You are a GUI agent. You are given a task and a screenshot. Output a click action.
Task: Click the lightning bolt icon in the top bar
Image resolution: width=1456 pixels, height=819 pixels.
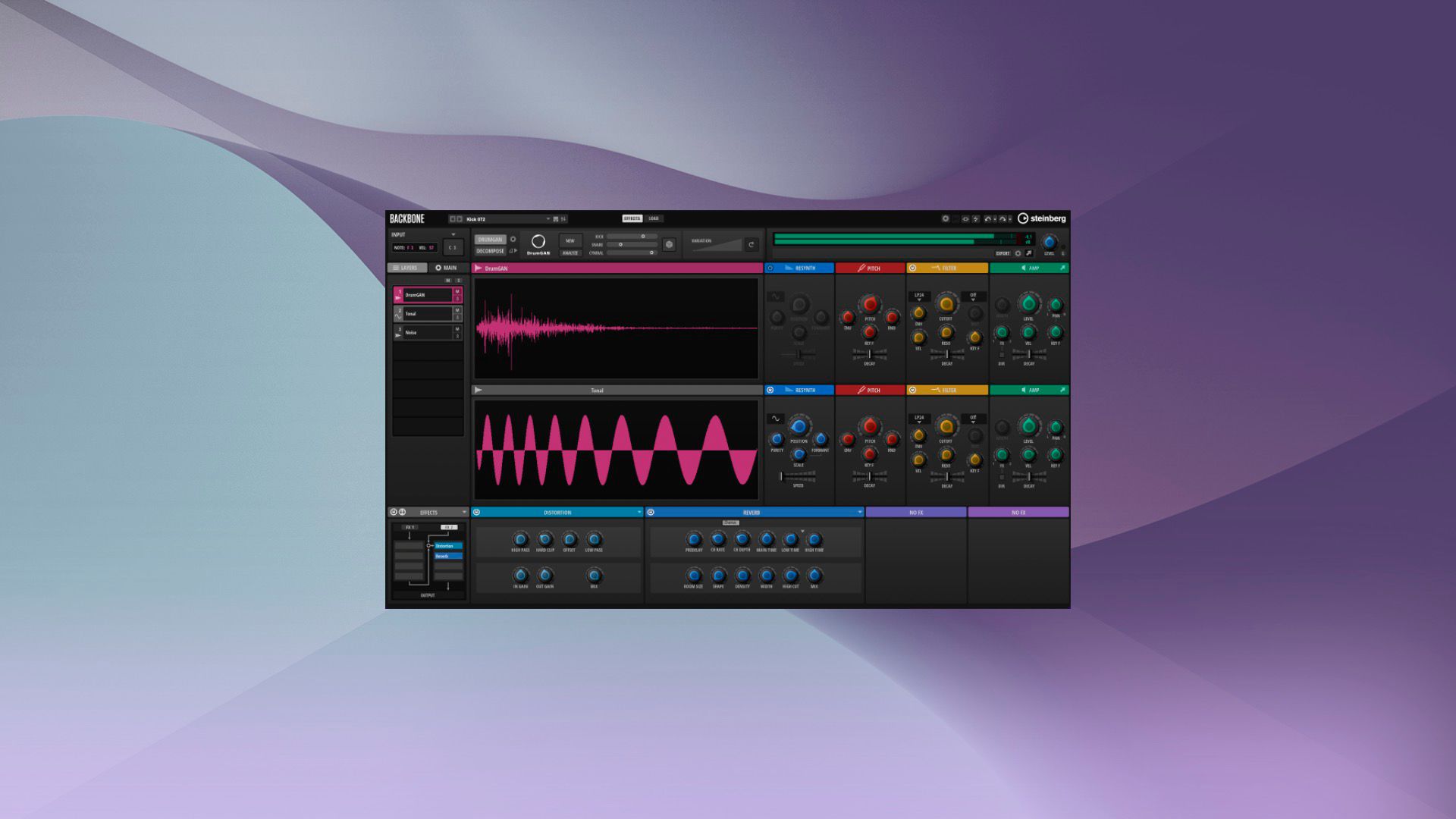pos(976,219)
